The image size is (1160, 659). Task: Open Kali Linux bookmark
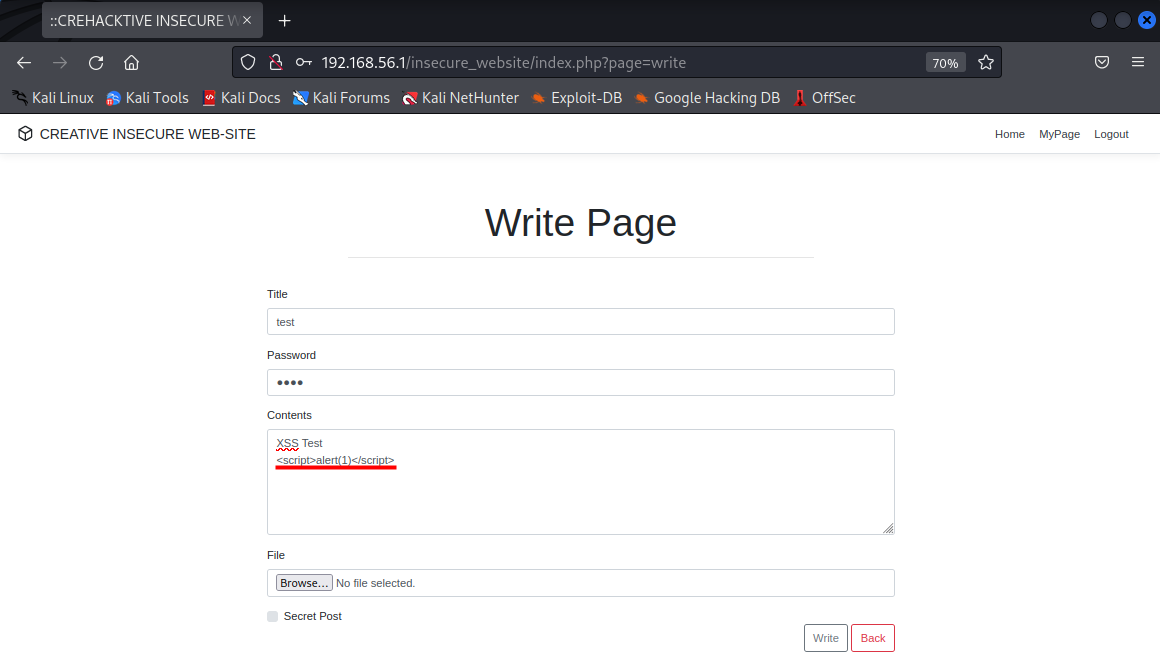point(53,98)
